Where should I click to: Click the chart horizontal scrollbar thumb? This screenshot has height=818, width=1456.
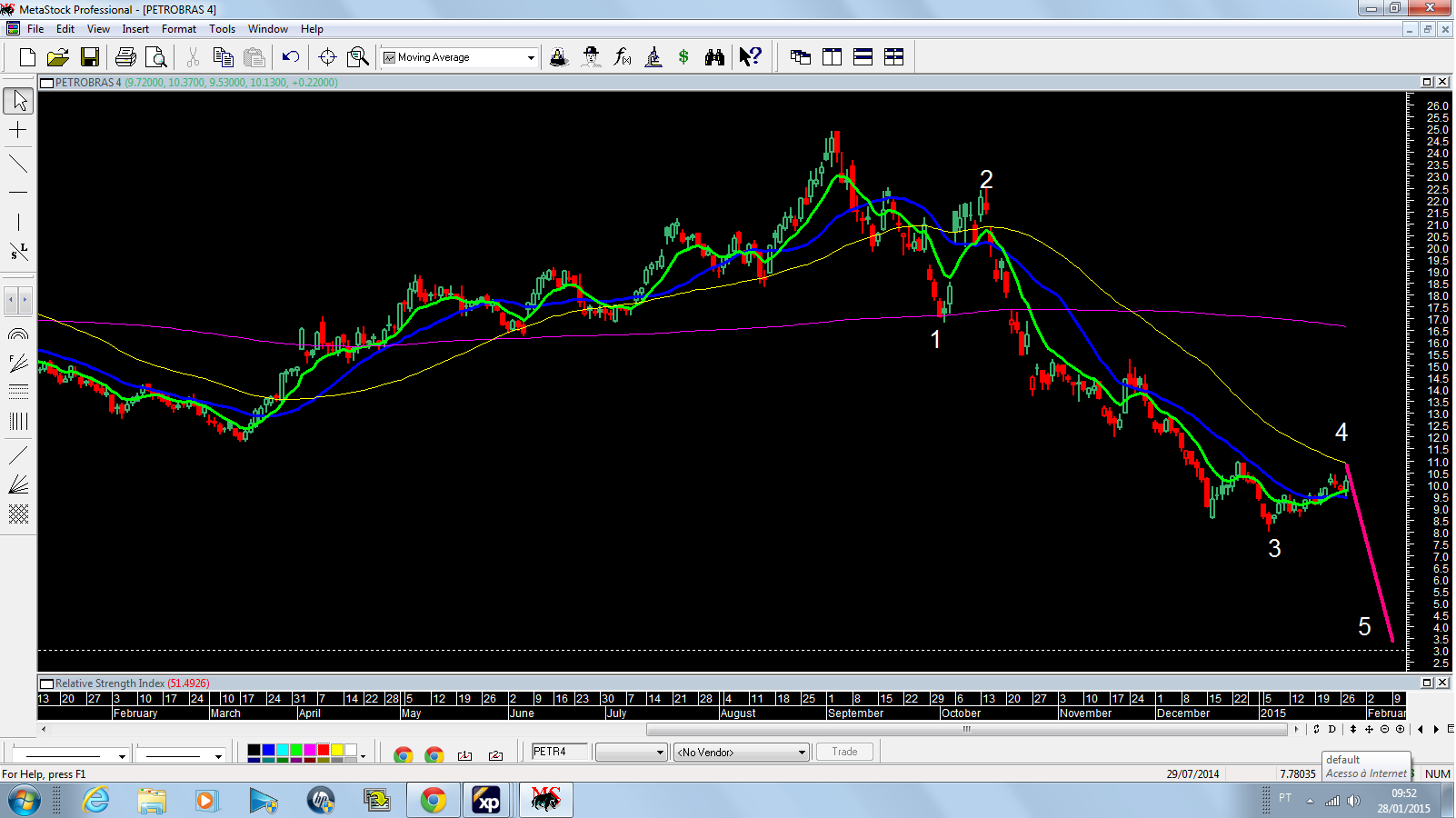[966, 729]
